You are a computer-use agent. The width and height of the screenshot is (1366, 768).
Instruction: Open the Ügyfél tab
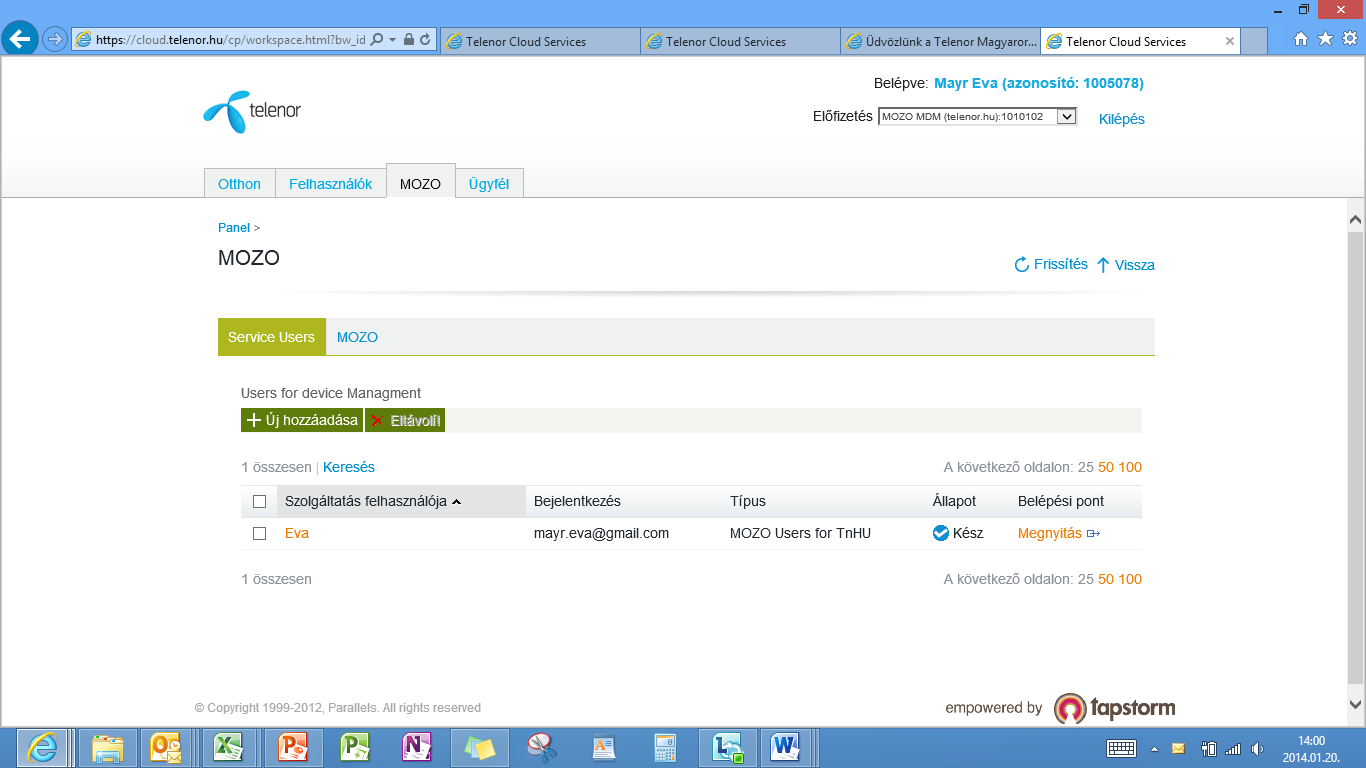click(489, 184)
